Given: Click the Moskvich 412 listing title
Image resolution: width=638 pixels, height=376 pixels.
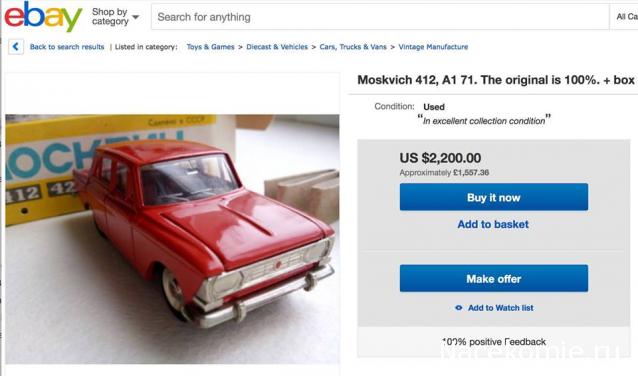Looking at the screenshot, I should tap(496, 80).
